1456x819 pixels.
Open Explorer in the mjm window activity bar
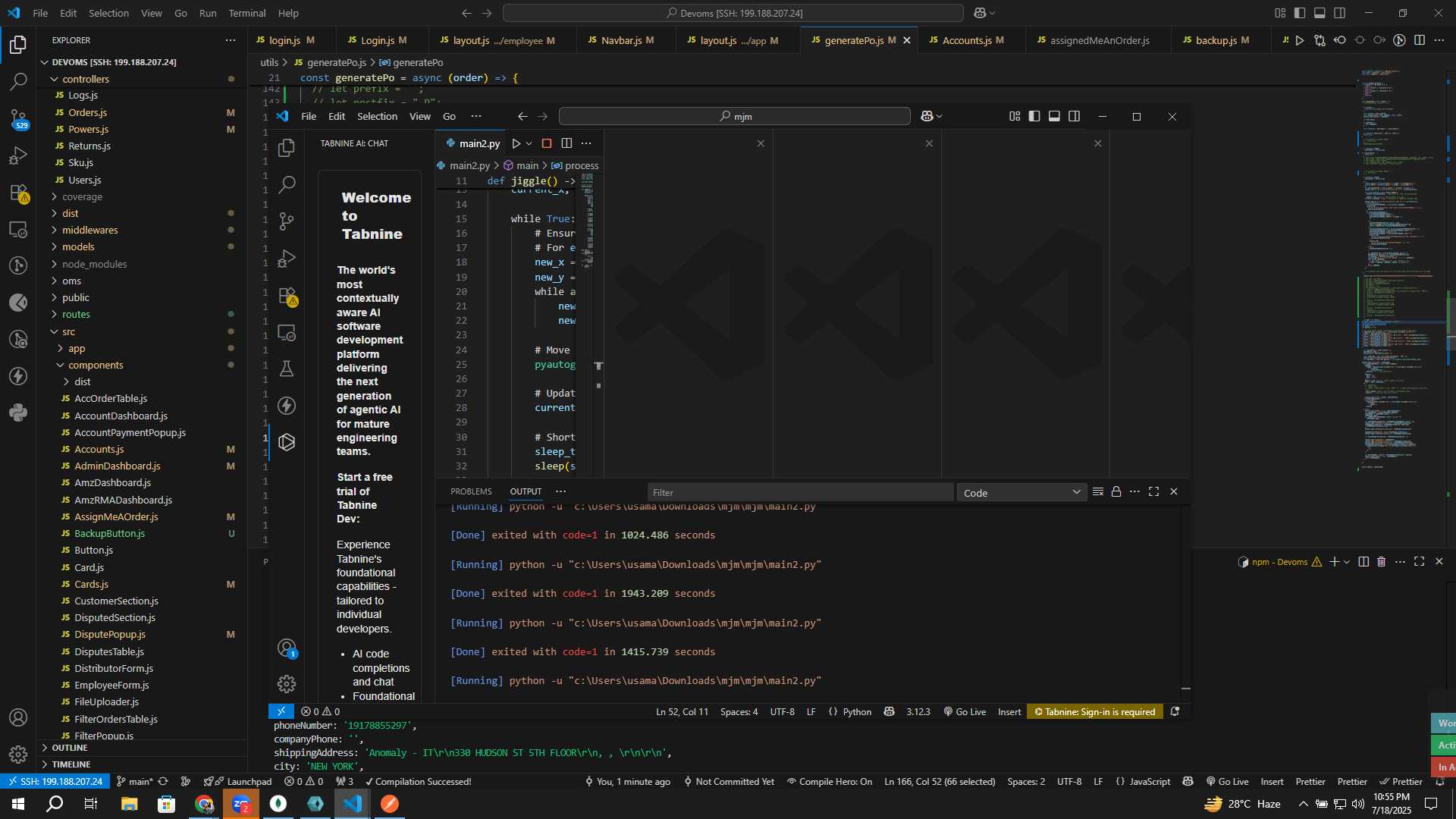pos(287,148)
